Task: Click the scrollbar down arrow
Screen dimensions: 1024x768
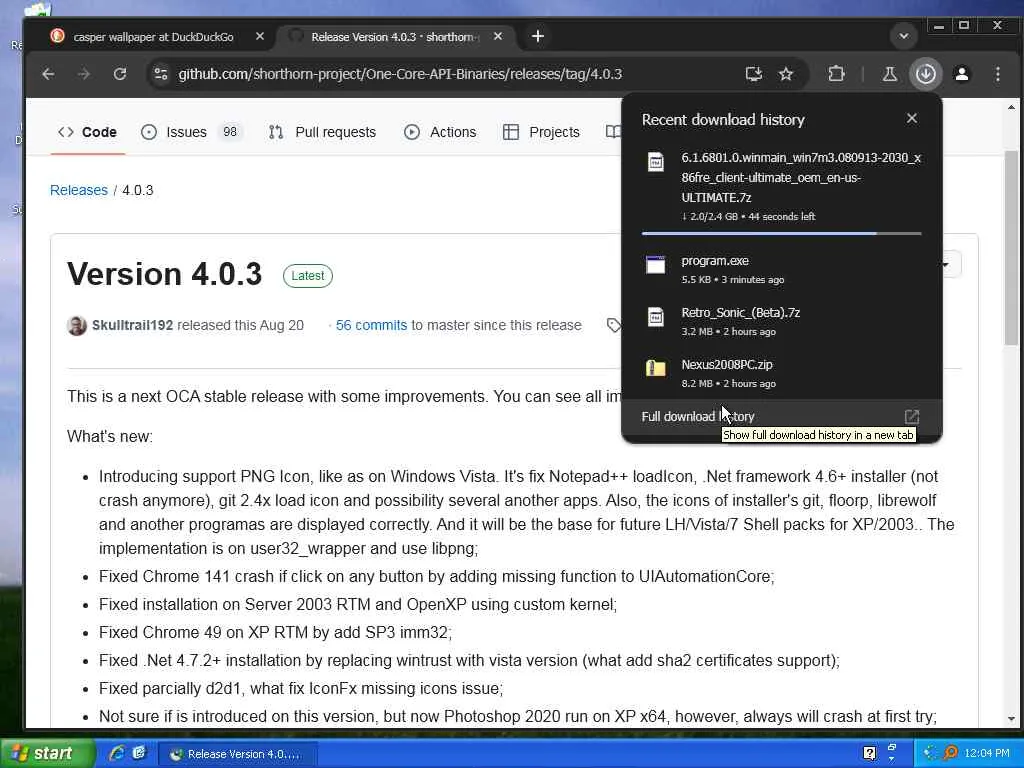Action: pyautogui.click(x=1011, y=718)
